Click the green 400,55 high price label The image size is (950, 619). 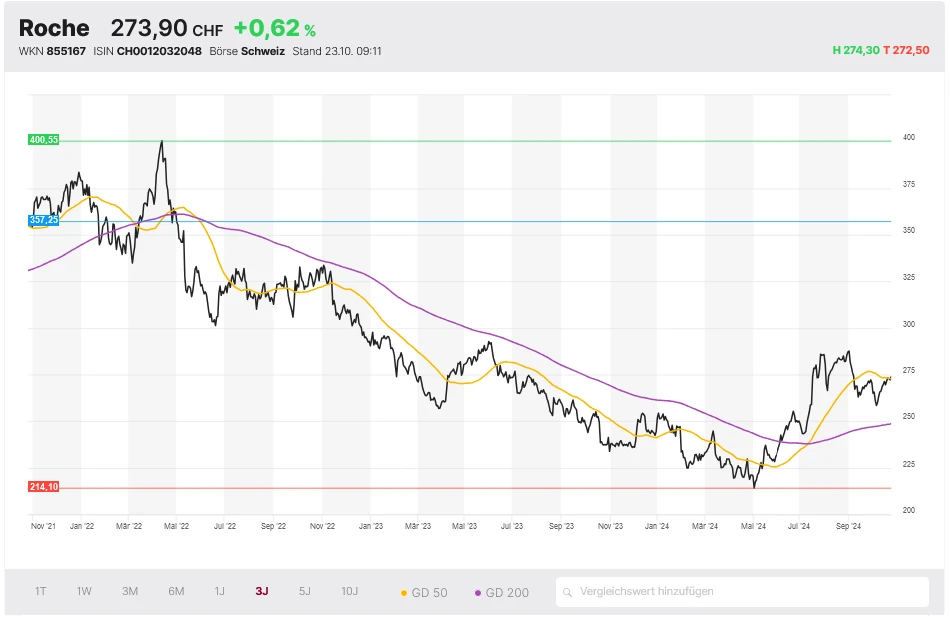44,140
